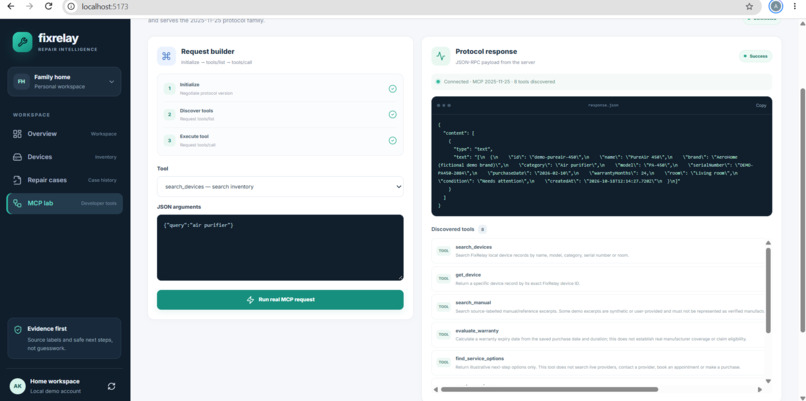Click the page vertical scrollbar

tap(802, 210)
